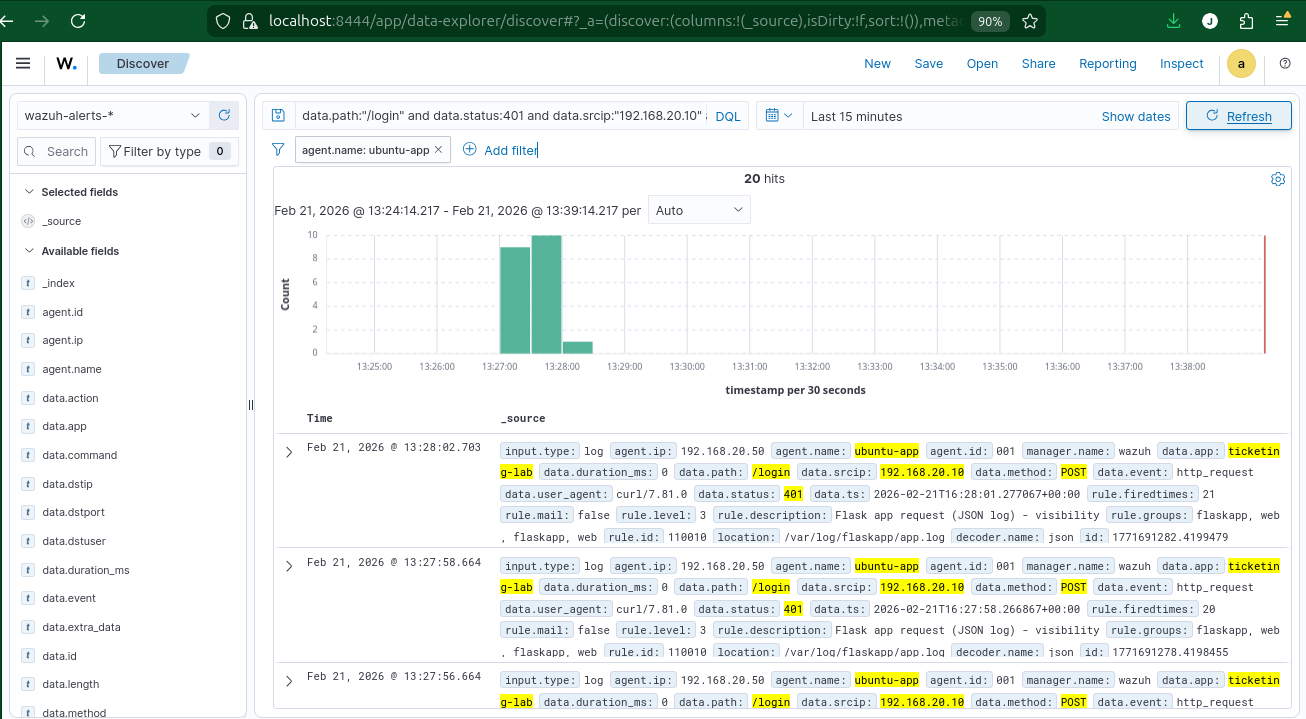
Task: Select the data.command field
Action: (79, 455)
